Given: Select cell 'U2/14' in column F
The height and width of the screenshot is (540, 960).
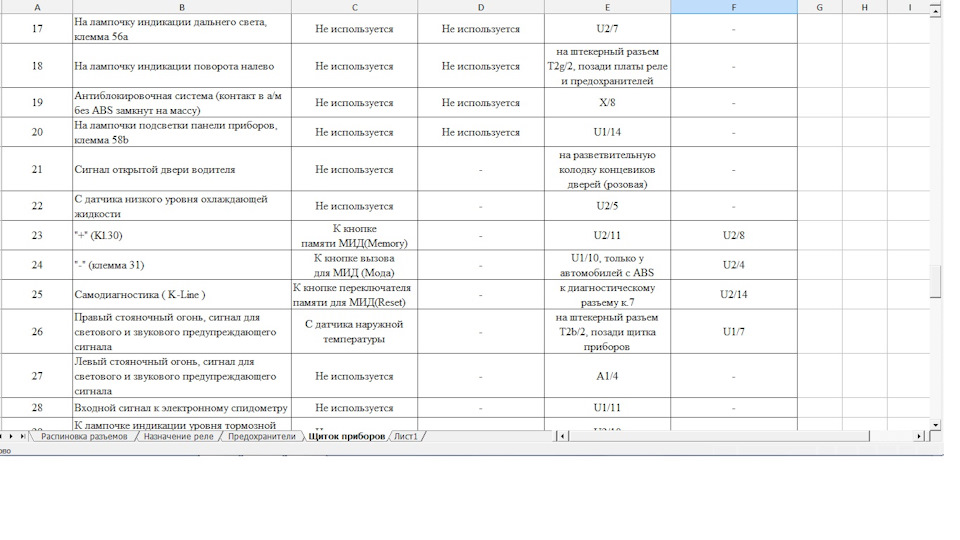Looking at the screenshot, I should pyautogui.click(x=733, y=294).
